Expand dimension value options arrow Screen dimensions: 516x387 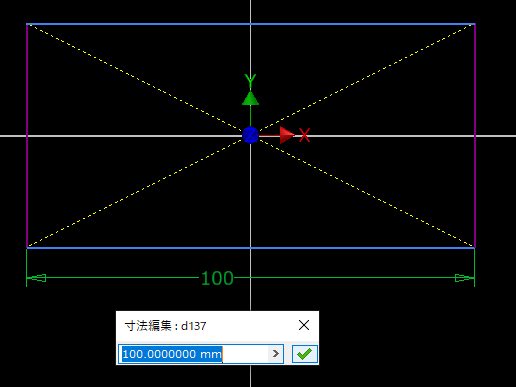point(276,354)
